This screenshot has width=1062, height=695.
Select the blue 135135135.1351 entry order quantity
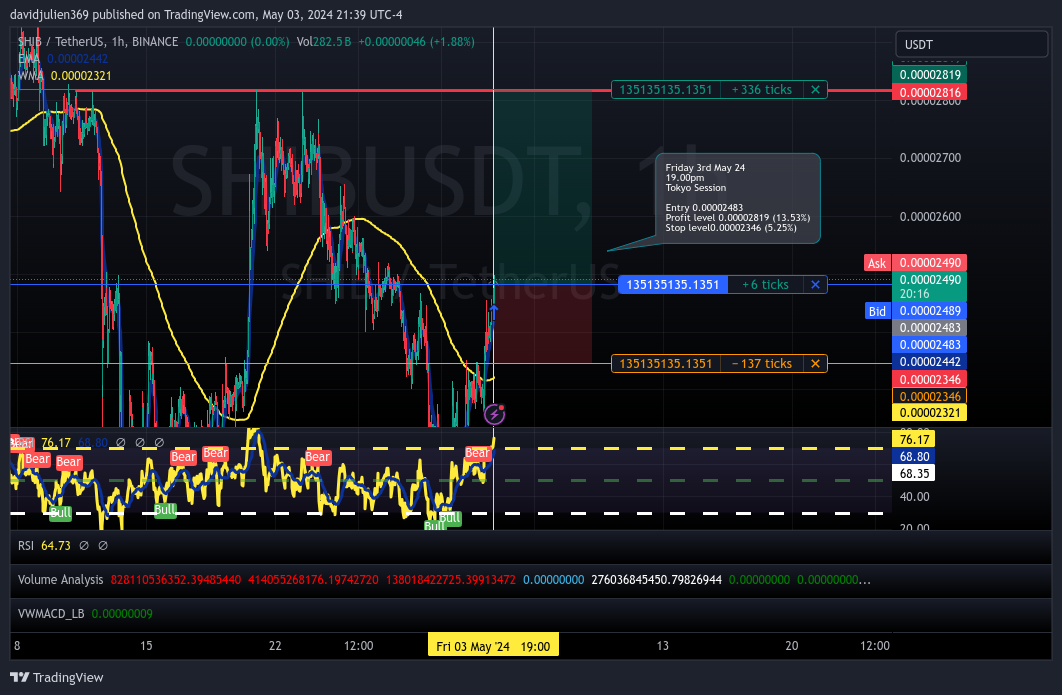(673, 285)
